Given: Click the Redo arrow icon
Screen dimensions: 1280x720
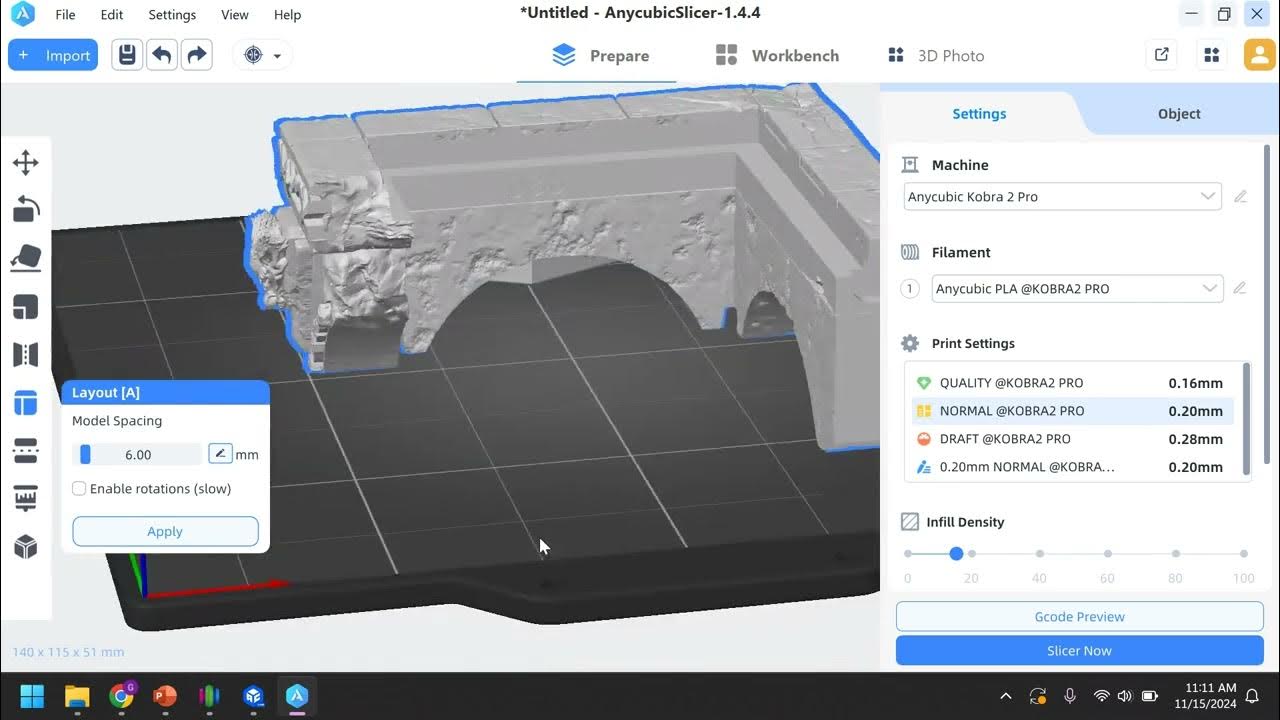Looking at the screenshot, I should pyautogui.click(x=196, y=55).
